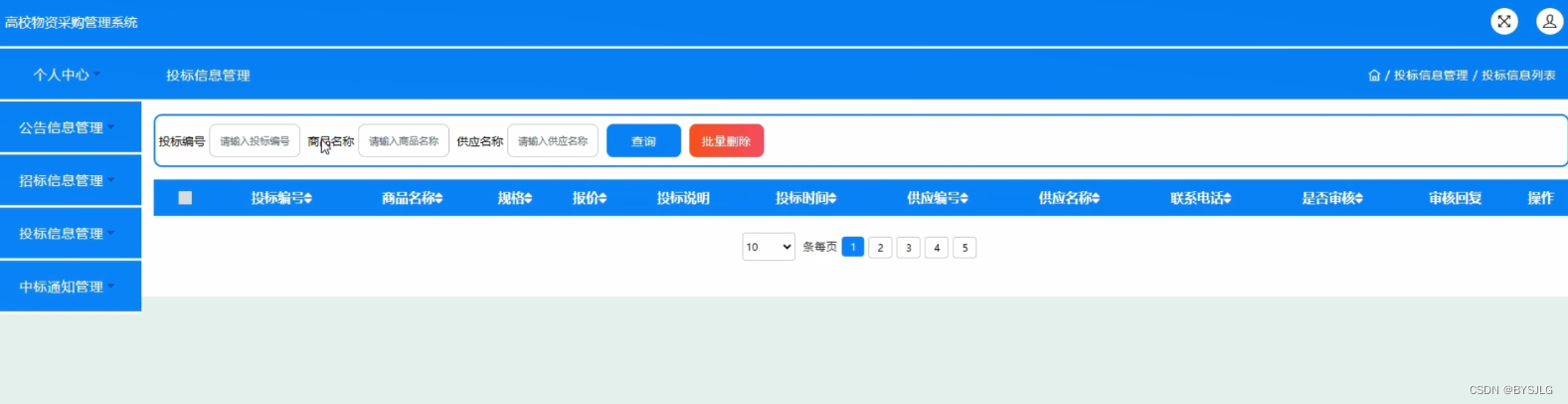
Task: Go to pagination page 1
Action: pos(852,247)
